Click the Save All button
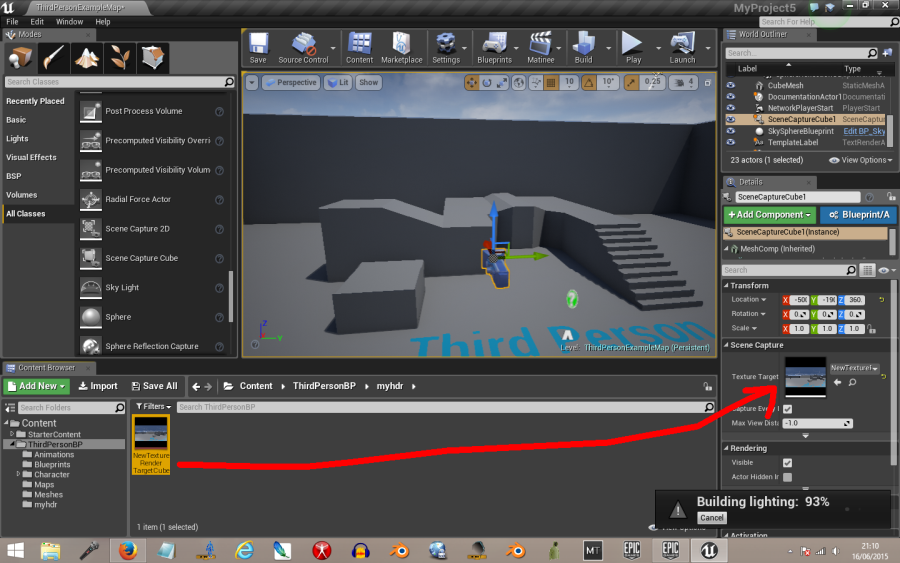This screenshot has width=900, height=563. coord(154,386)
